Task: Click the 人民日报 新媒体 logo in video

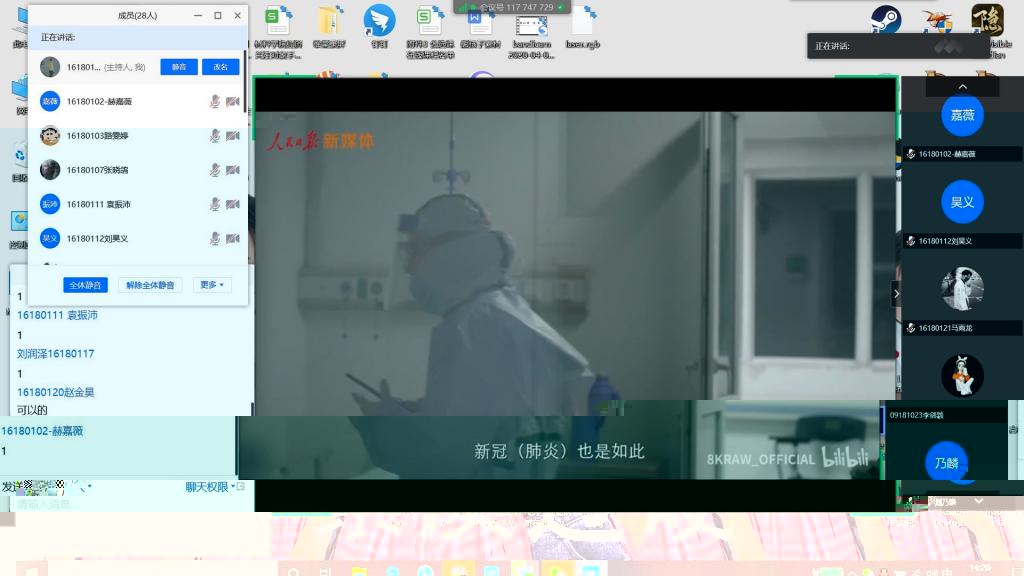Action: (x=320, y=141)
